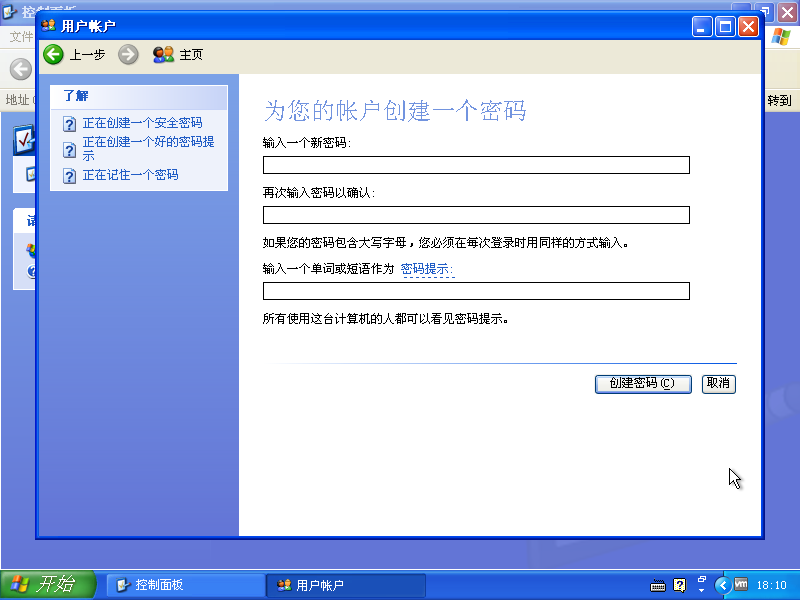Expand the hidden icons chevron in system tray
Viewport: 800px width, 600px height.
723,585
